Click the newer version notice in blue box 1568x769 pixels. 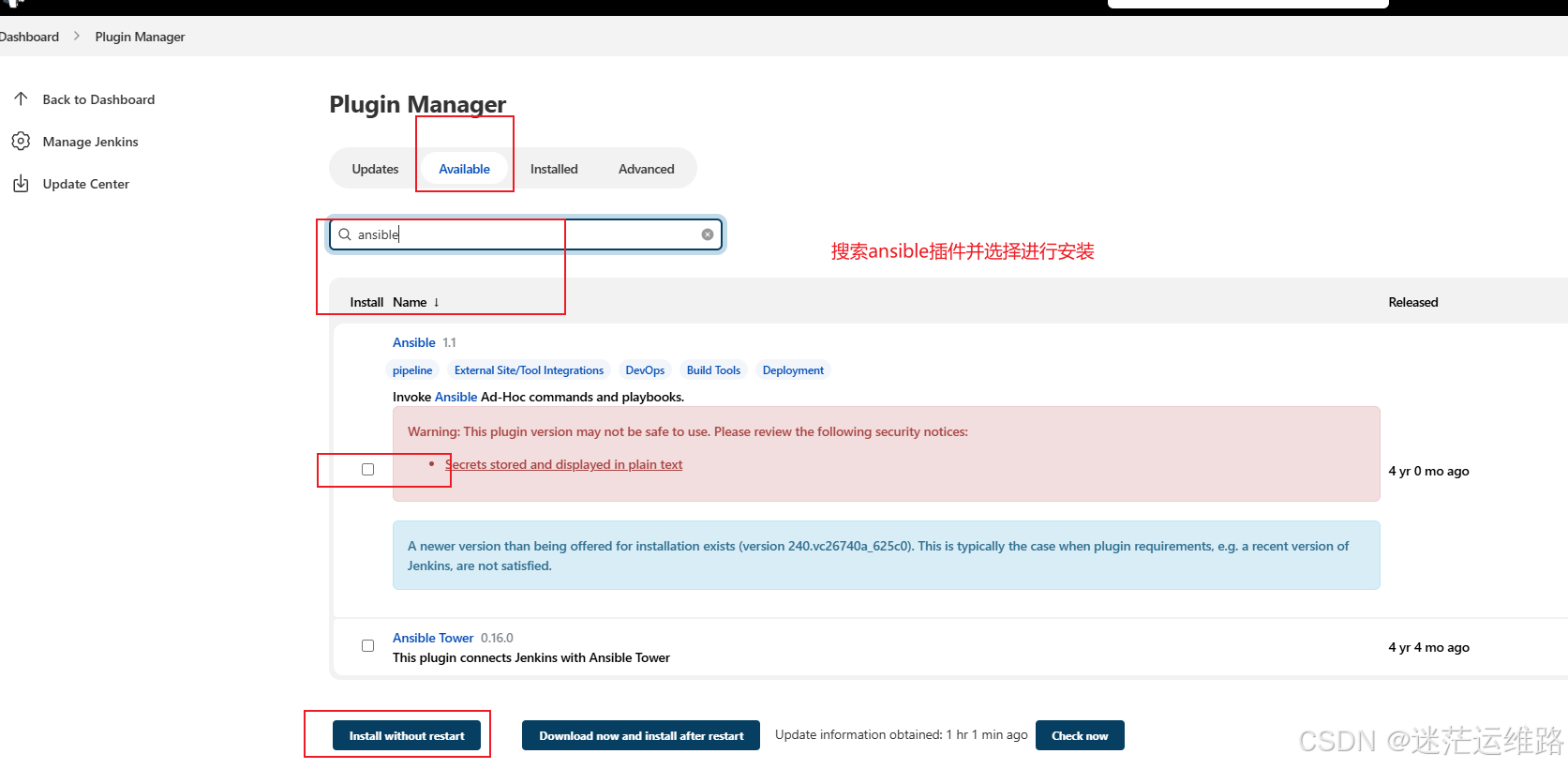click(886, 555)
